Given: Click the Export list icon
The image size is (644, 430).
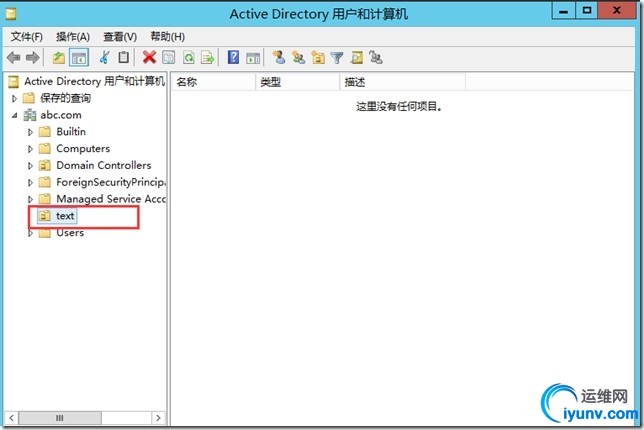Looking at the screenshot, I should click(x=208, y=57).
